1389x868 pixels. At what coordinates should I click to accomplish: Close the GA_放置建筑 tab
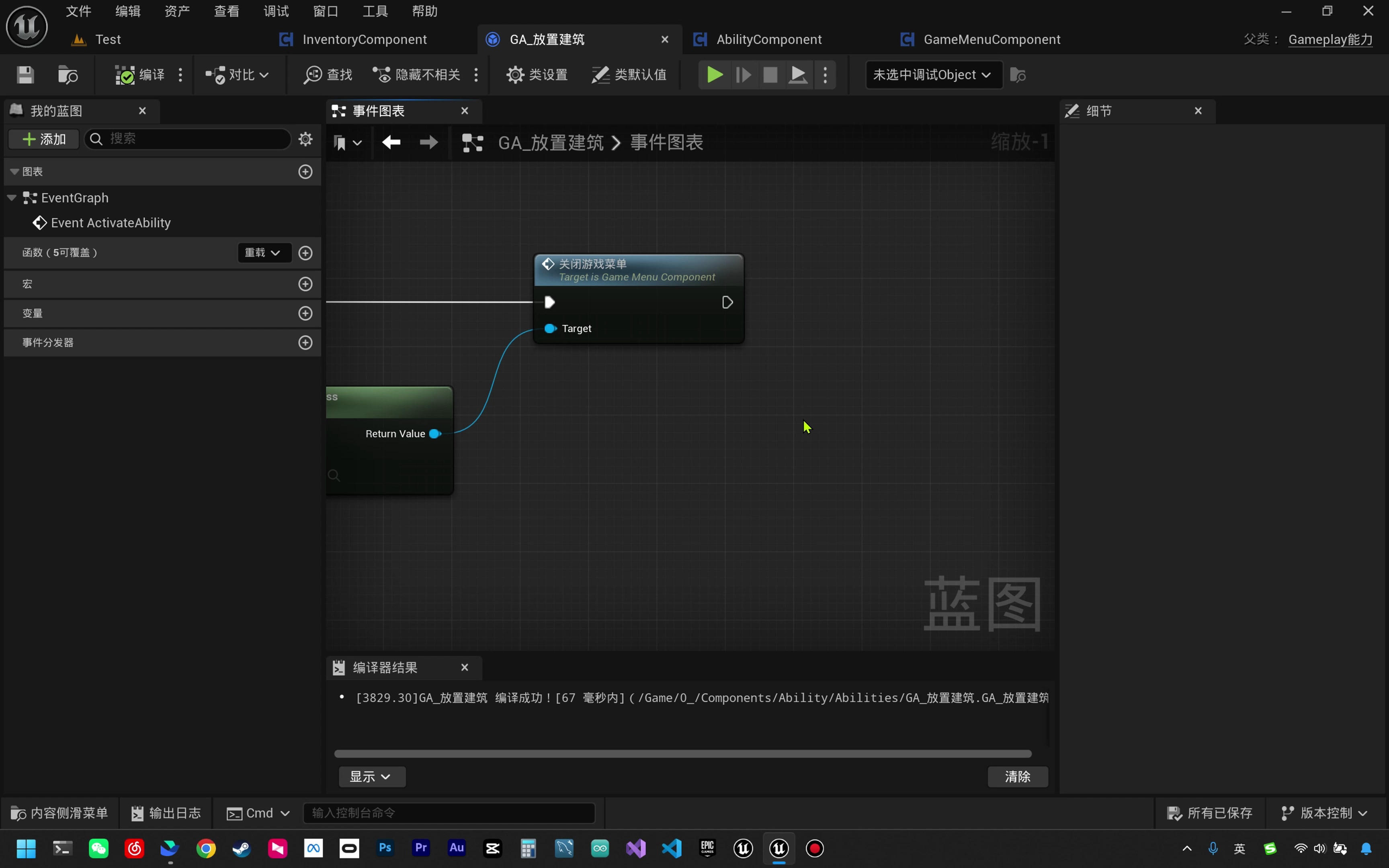point(665,39)
